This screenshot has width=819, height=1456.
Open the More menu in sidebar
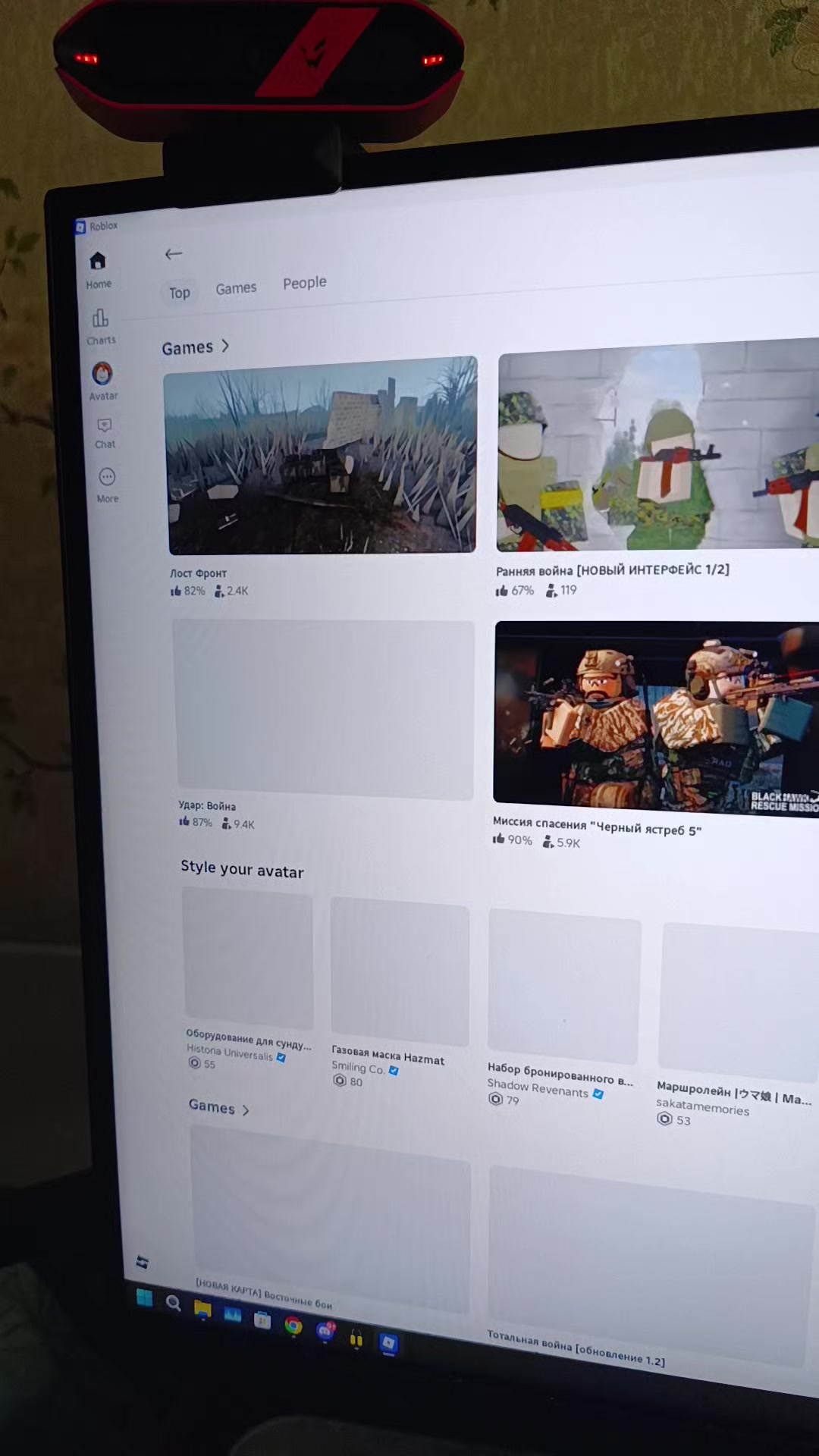pyautogui.click(x=107, y=485)
